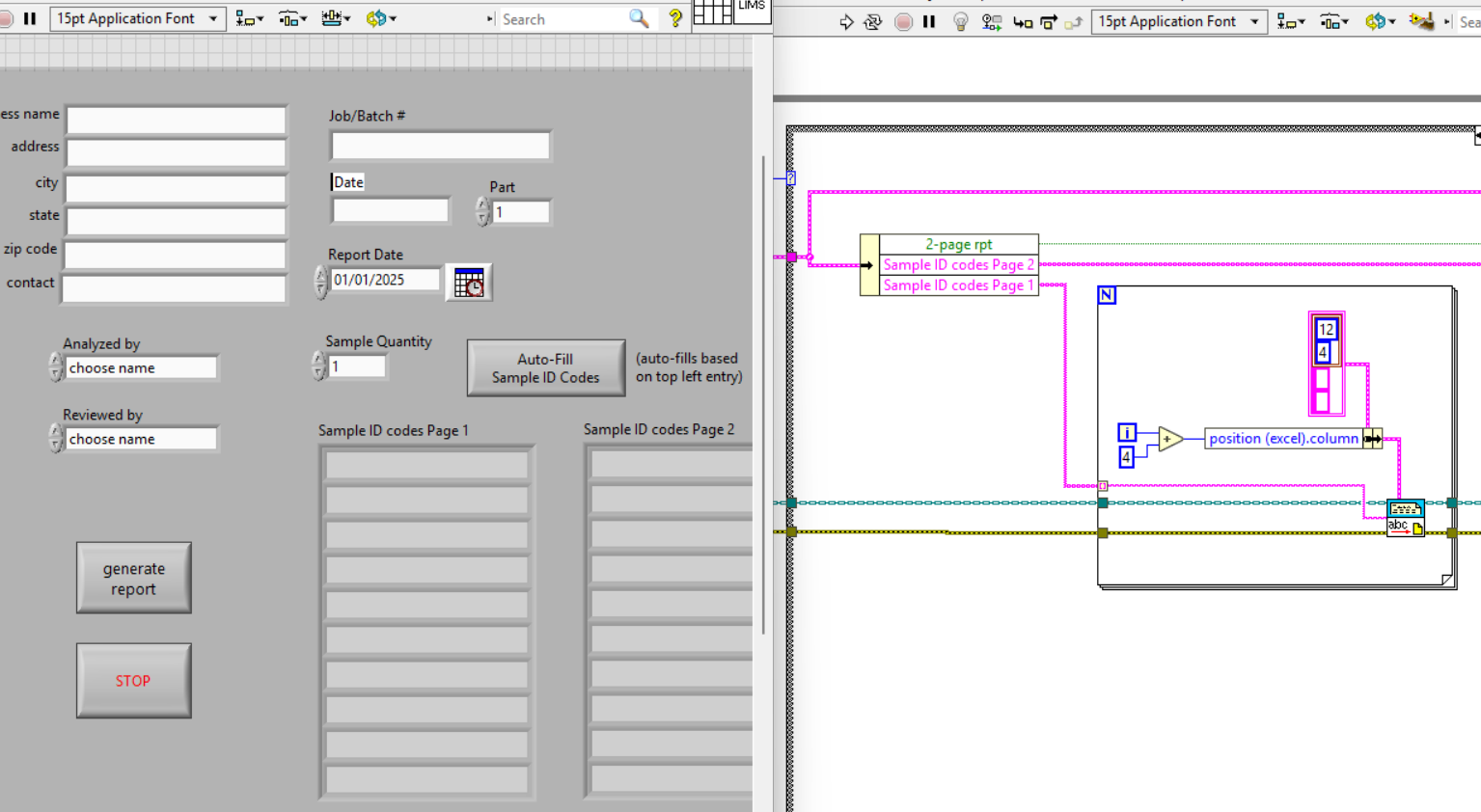Pause execution on the front panel toolbar
This screenshot has height=812, width=1481.
(31, 16)
